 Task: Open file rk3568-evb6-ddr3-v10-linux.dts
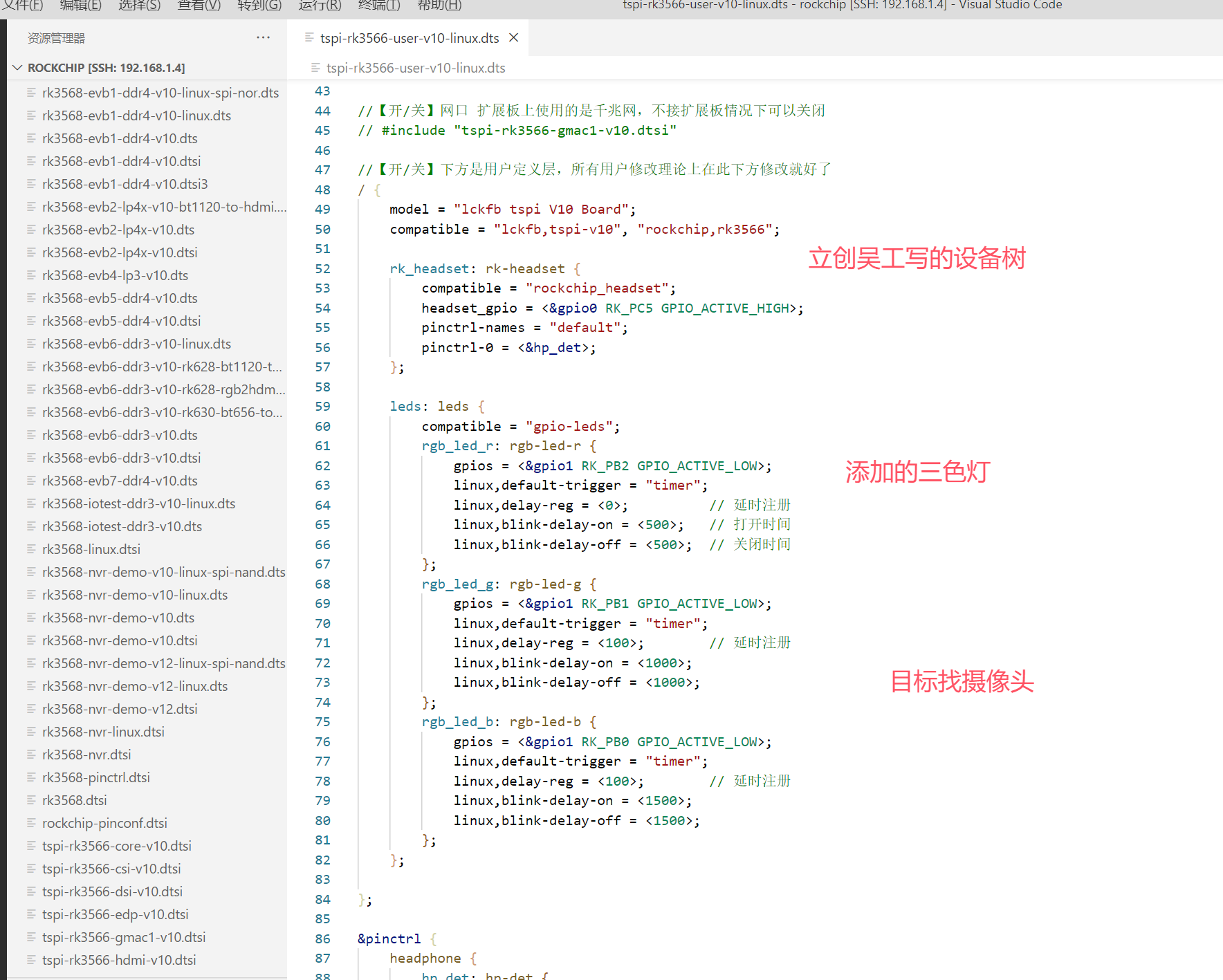136,344
